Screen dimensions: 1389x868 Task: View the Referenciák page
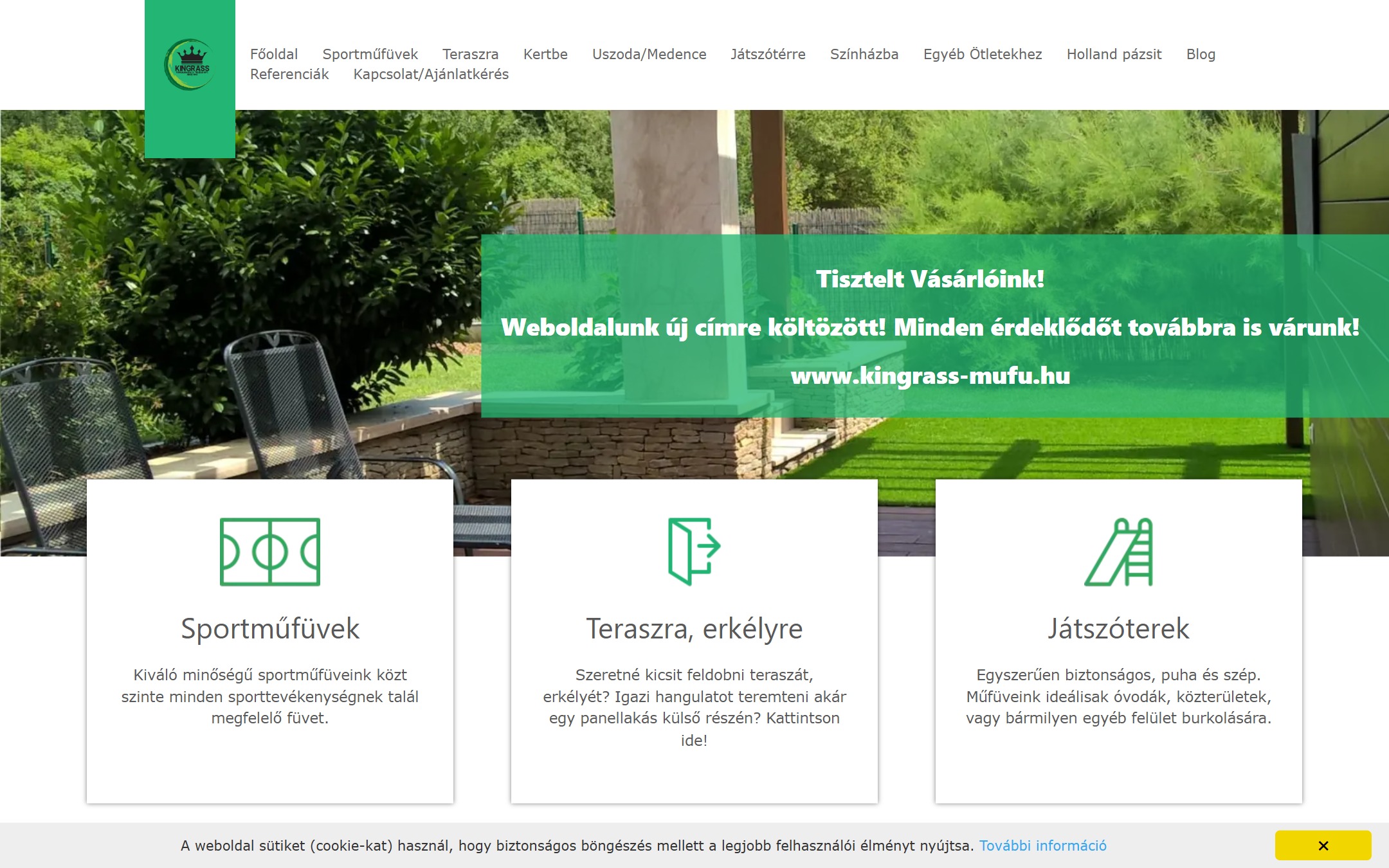[289, 74]
